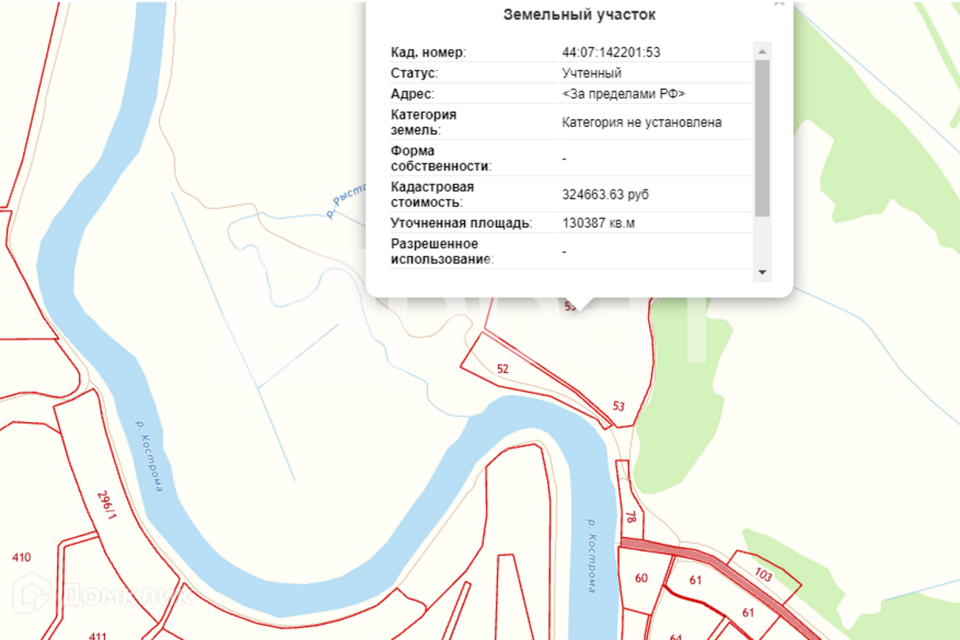Screen dimensions: 960x640
Task: Click the popup's vertical scrollbar thumb
Action: coord(762,137)
